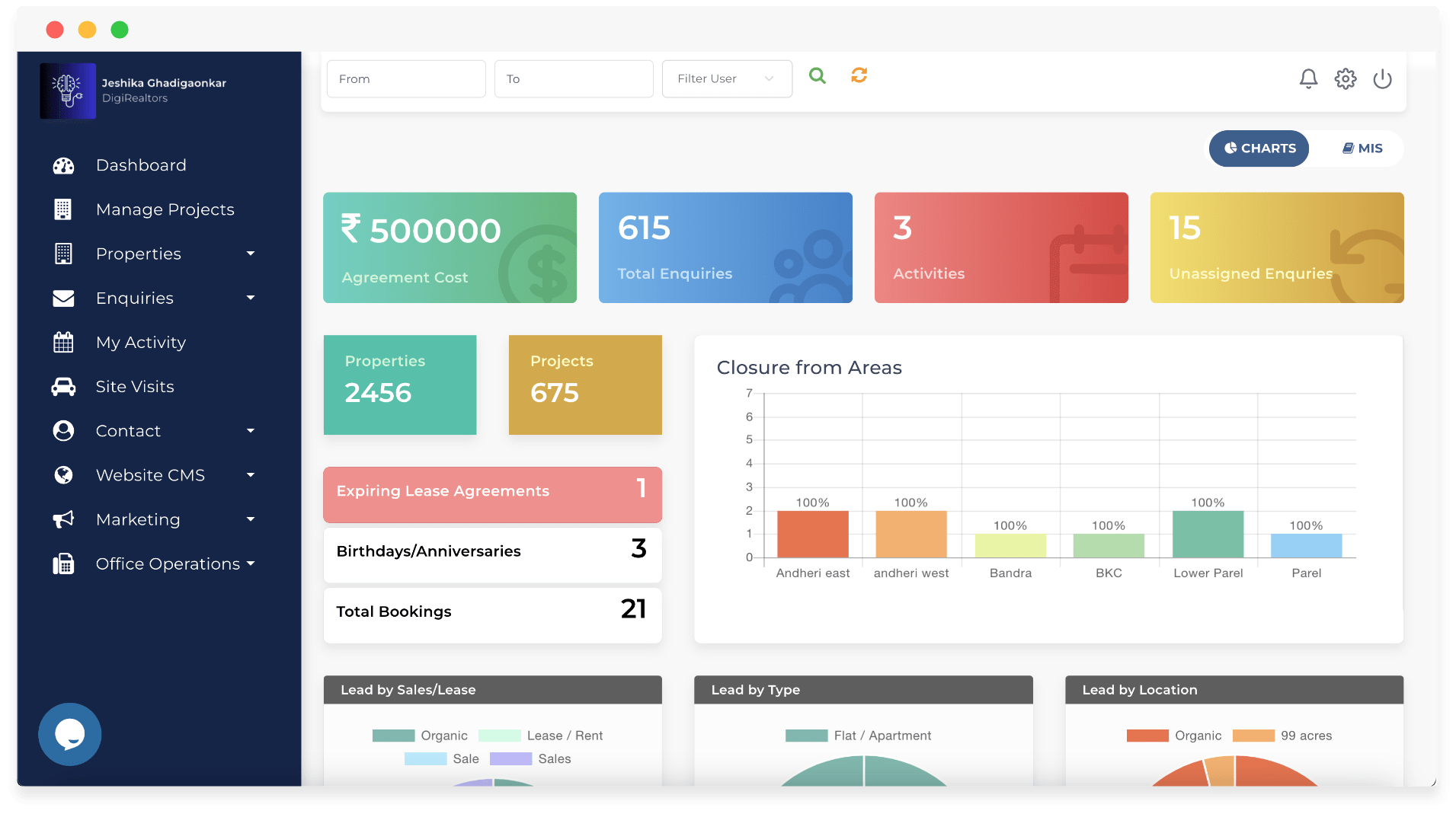Open Website CMS globe icon
This screenshot has height=814, width=1456.
[64, 474]
